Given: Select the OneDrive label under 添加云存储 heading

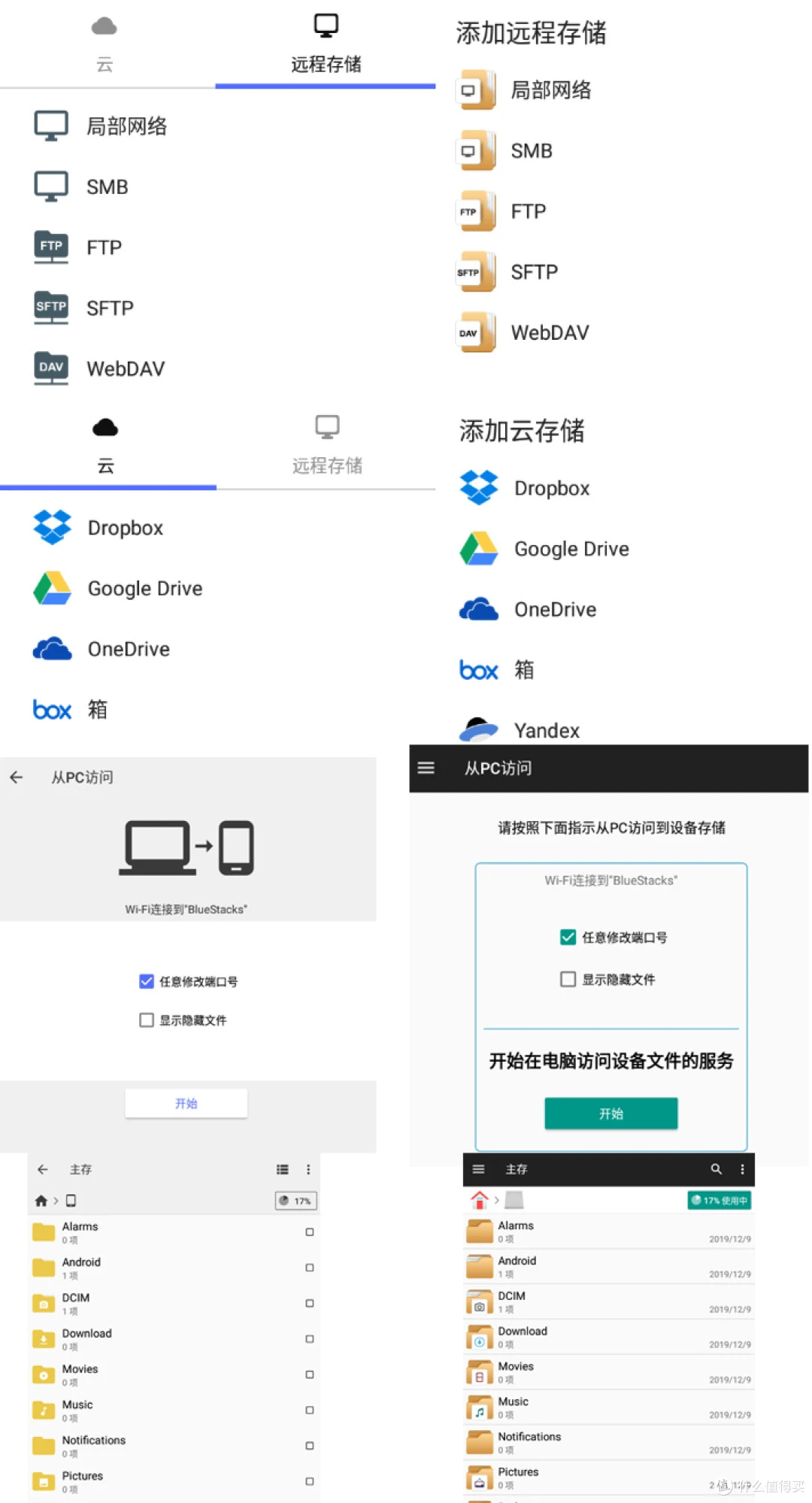Looking at the screenshot, I should (x=555, y=609).
